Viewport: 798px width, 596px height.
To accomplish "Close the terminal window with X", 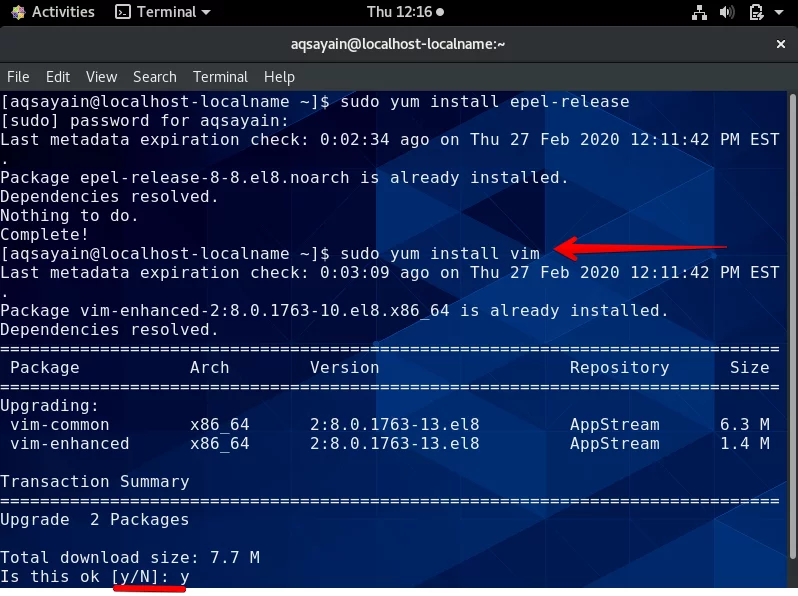I will (781, 44).
